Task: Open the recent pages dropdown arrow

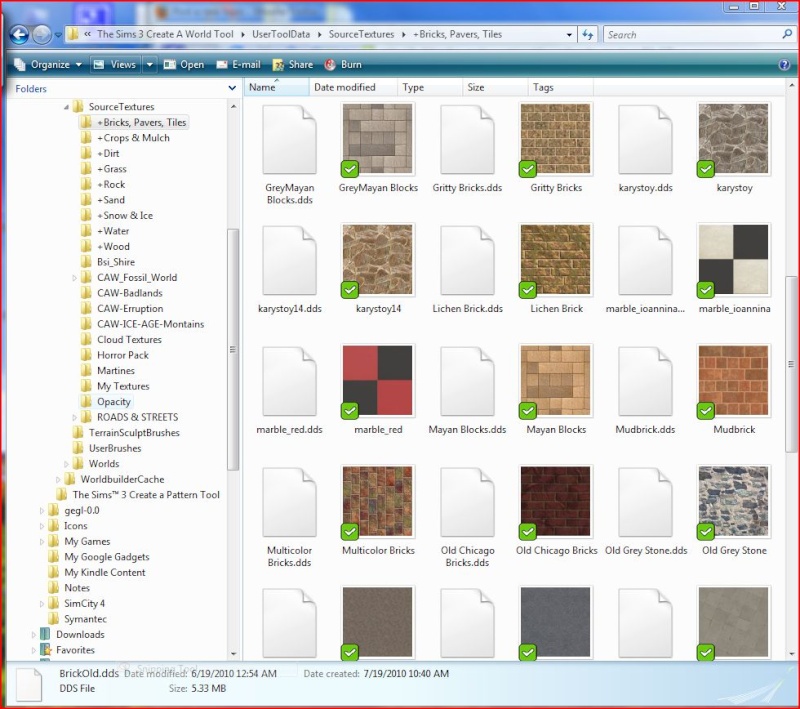Action: [x=58, y=35]
